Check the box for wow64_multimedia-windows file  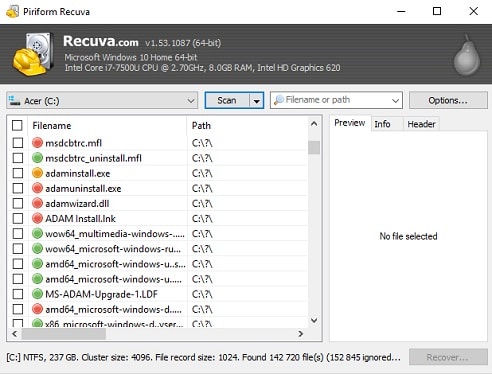pos(18,234)
